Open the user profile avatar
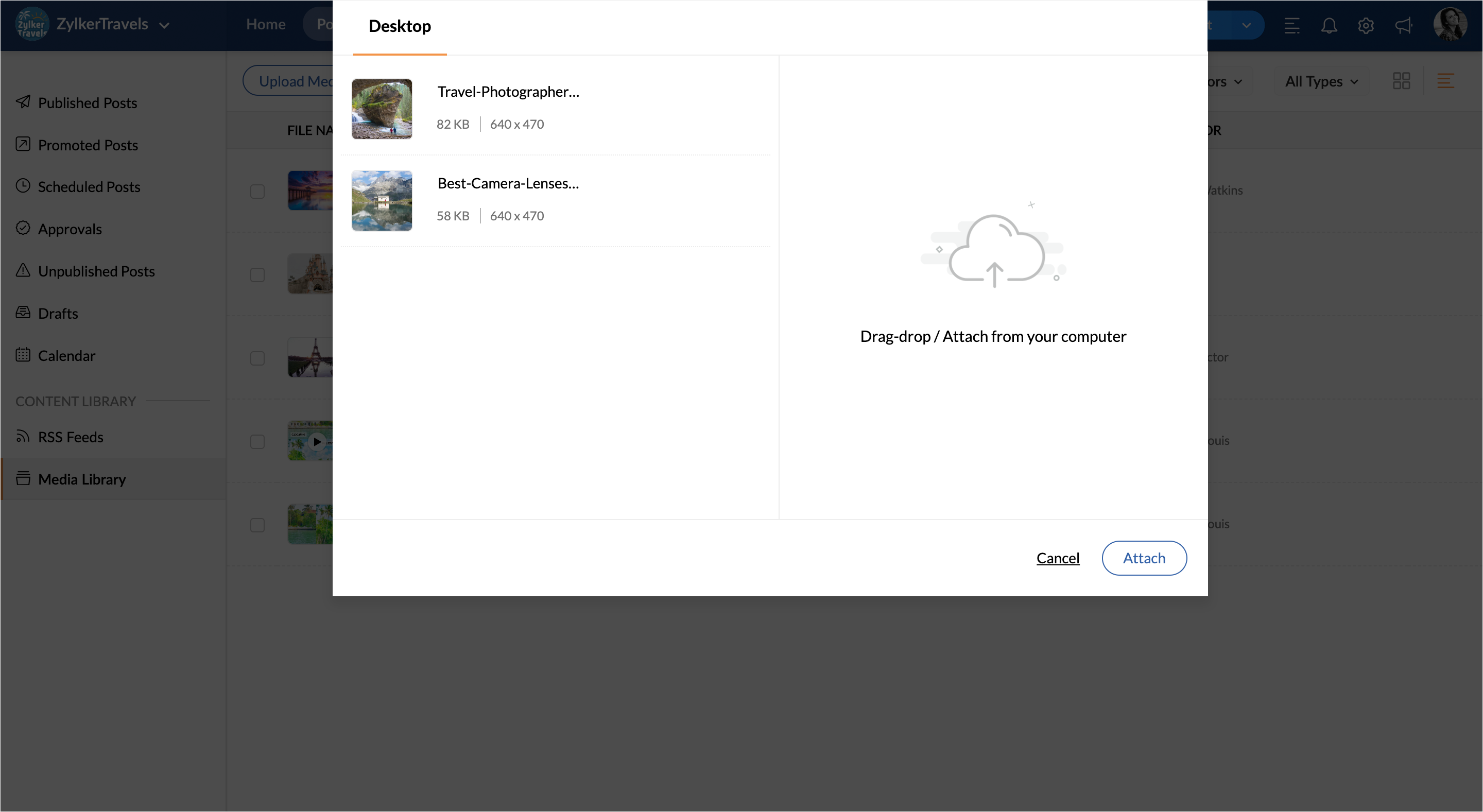Screen dimensions: 1483x812 pyautogui.click(x=1449, y=24)
